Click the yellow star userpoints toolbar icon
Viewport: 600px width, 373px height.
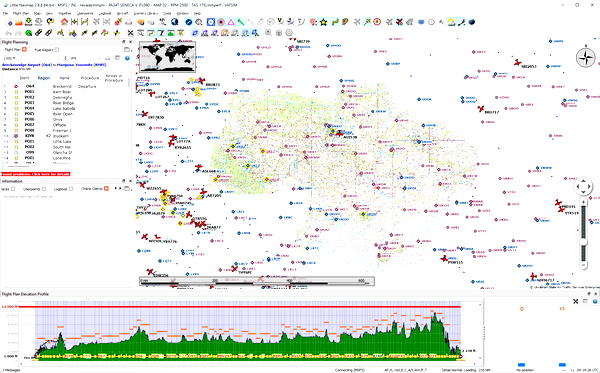pos(324,22)
